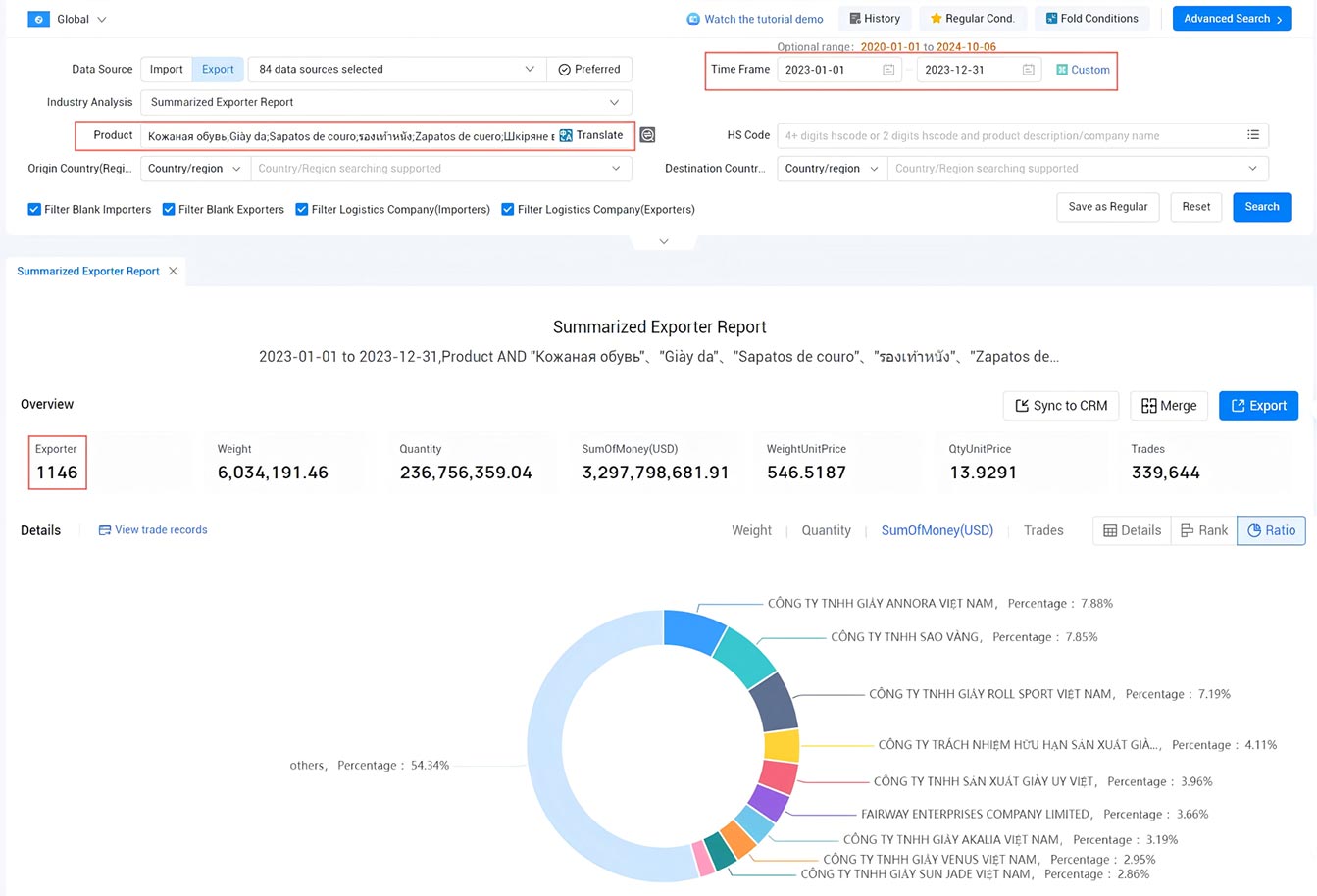Click CÔNG TY TNHH GIÀY ROLL SPORT label

pyautogui.click(x=990, y=694)
